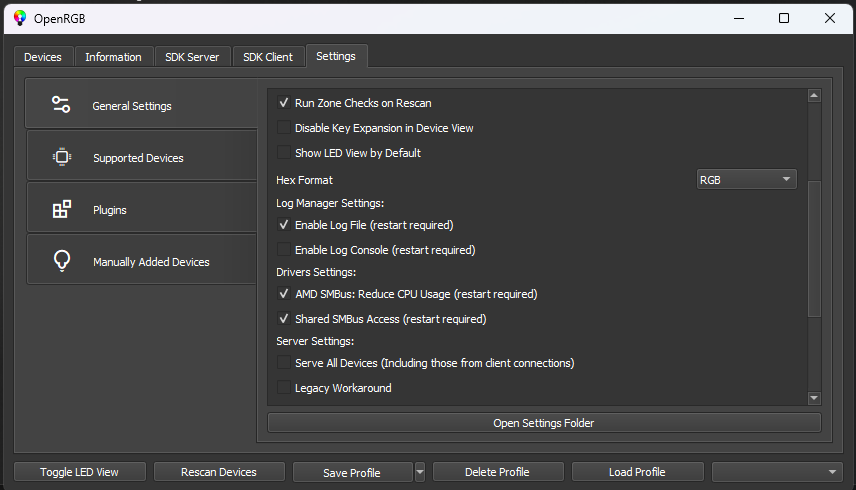Maximize the OpenRGB window
This screenshot has width=856, height=490.
coord(784,19)
